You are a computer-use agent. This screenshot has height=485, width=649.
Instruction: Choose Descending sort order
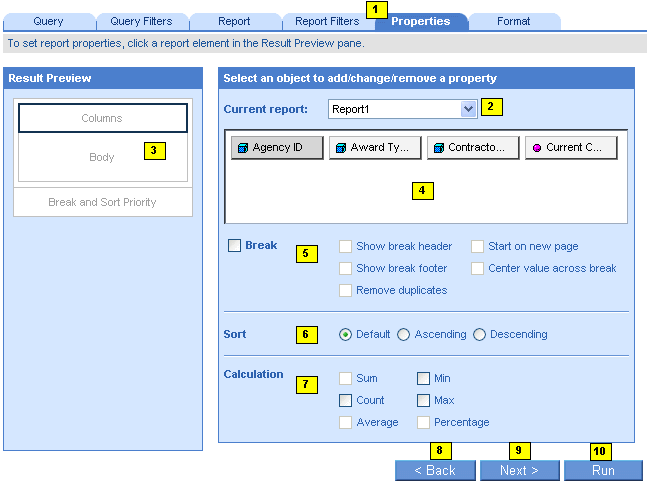click(480, 335)
